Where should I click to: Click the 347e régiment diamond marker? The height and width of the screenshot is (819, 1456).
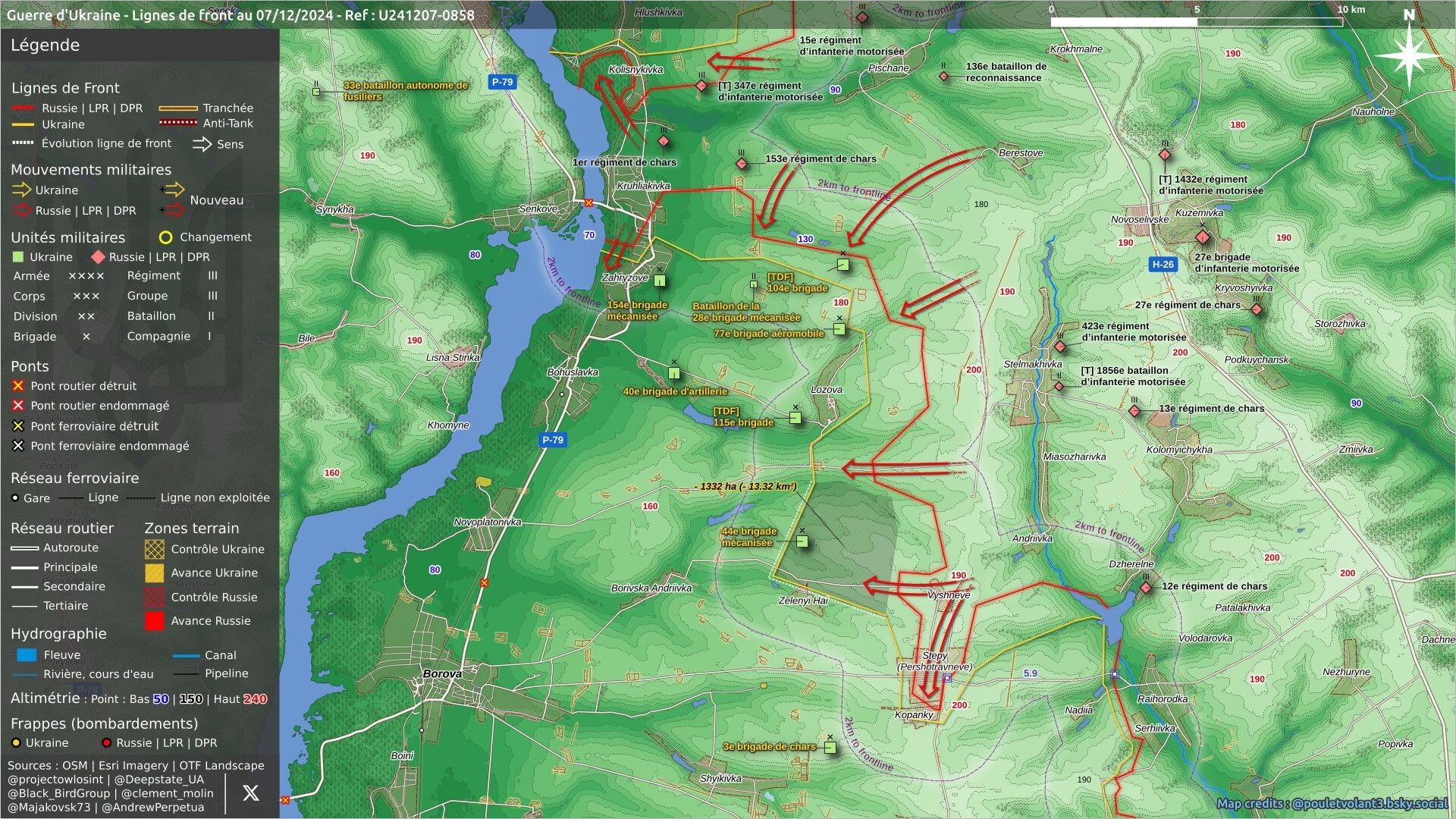coord(701,86)
